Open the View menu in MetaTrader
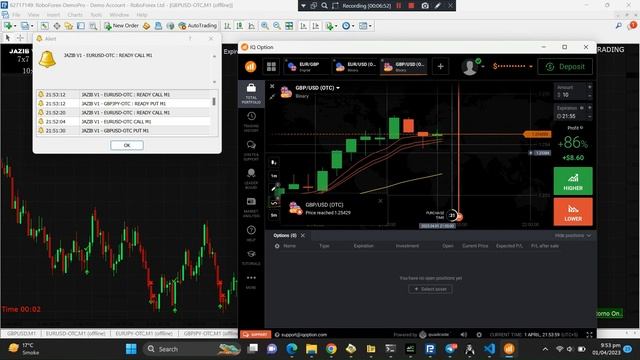 (x=33, y=15)
